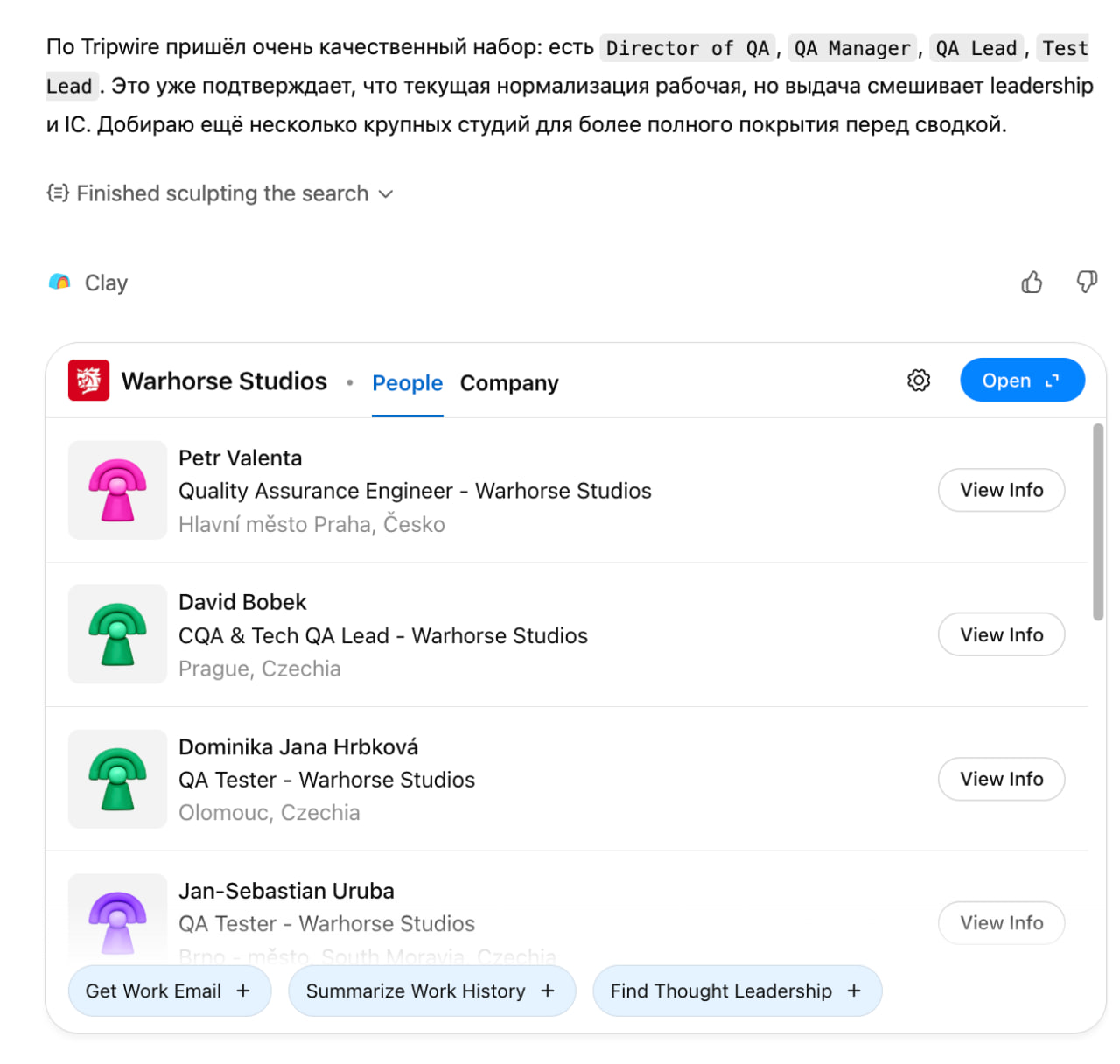Click Petr Valenta's pink avatar
The image size is (1120, 1064).
pyautogui.click(x=117, y=490)
